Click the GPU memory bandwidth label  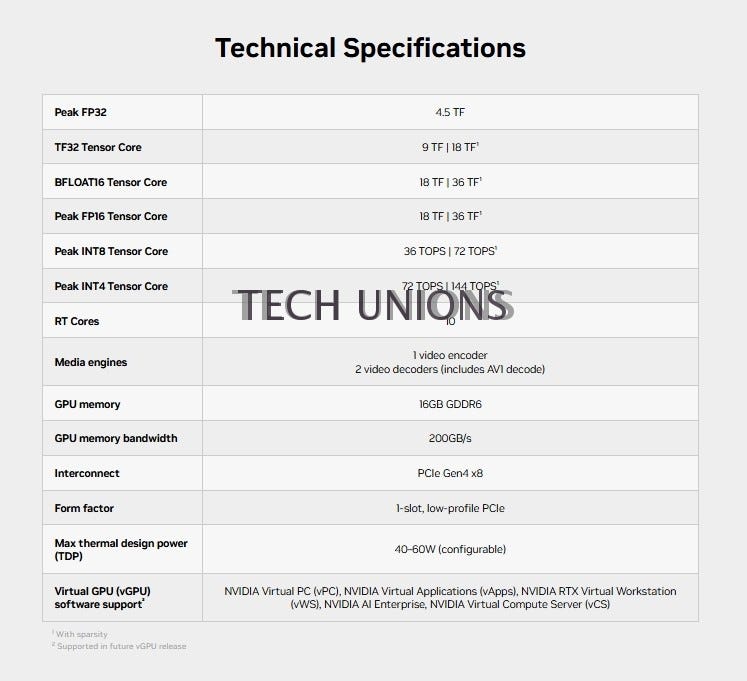[116, 438]
